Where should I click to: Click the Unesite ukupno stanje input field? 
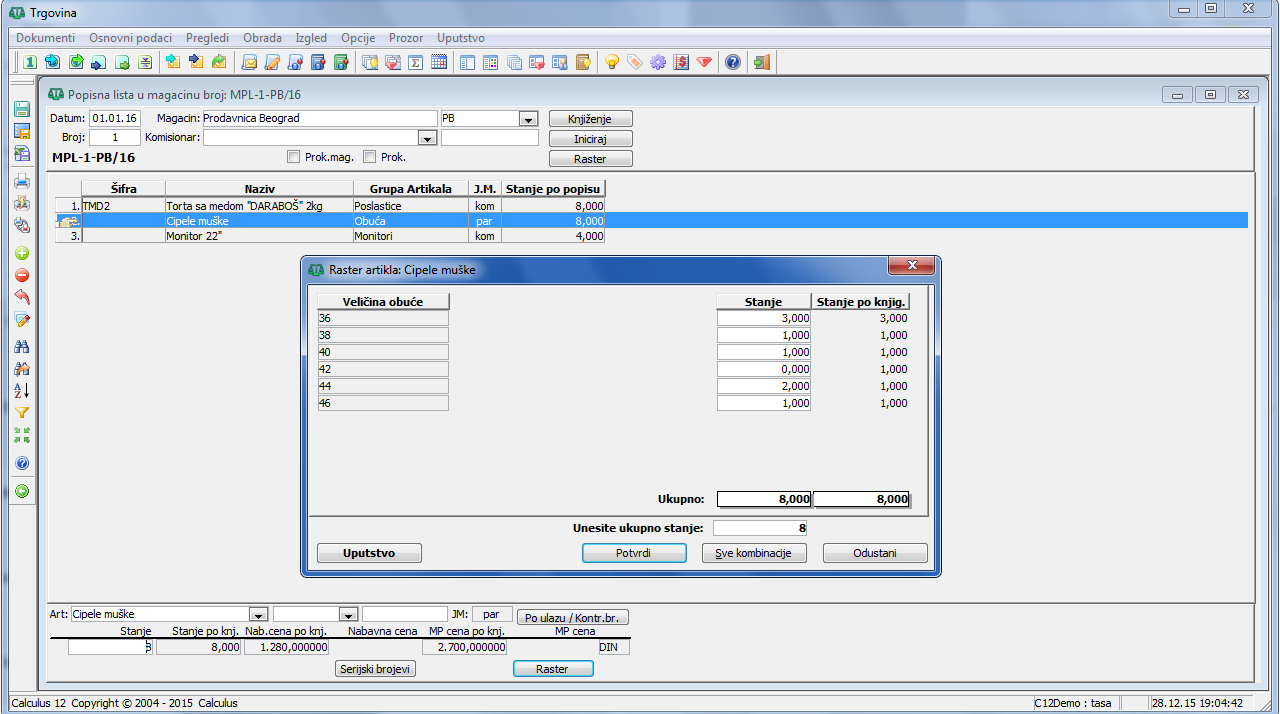coord(760,528)
